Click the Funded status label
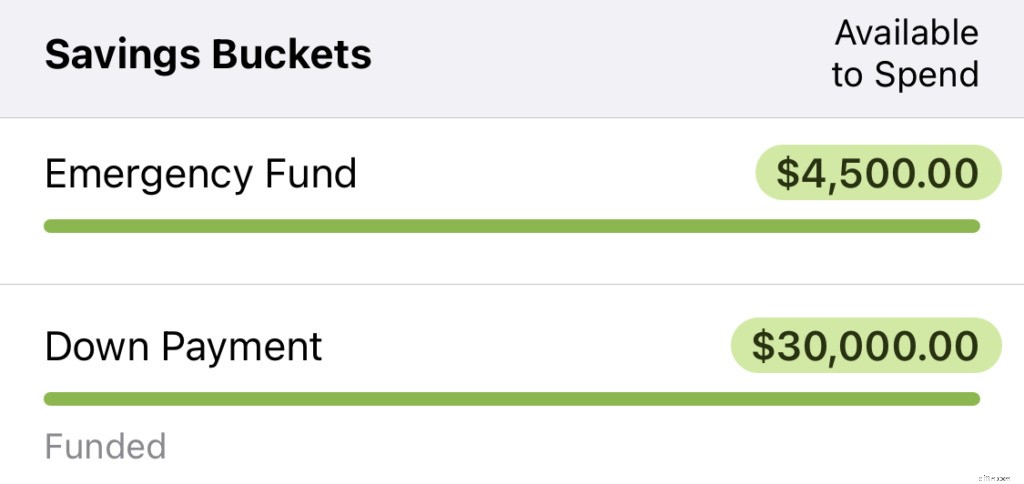 click(105, 446)
